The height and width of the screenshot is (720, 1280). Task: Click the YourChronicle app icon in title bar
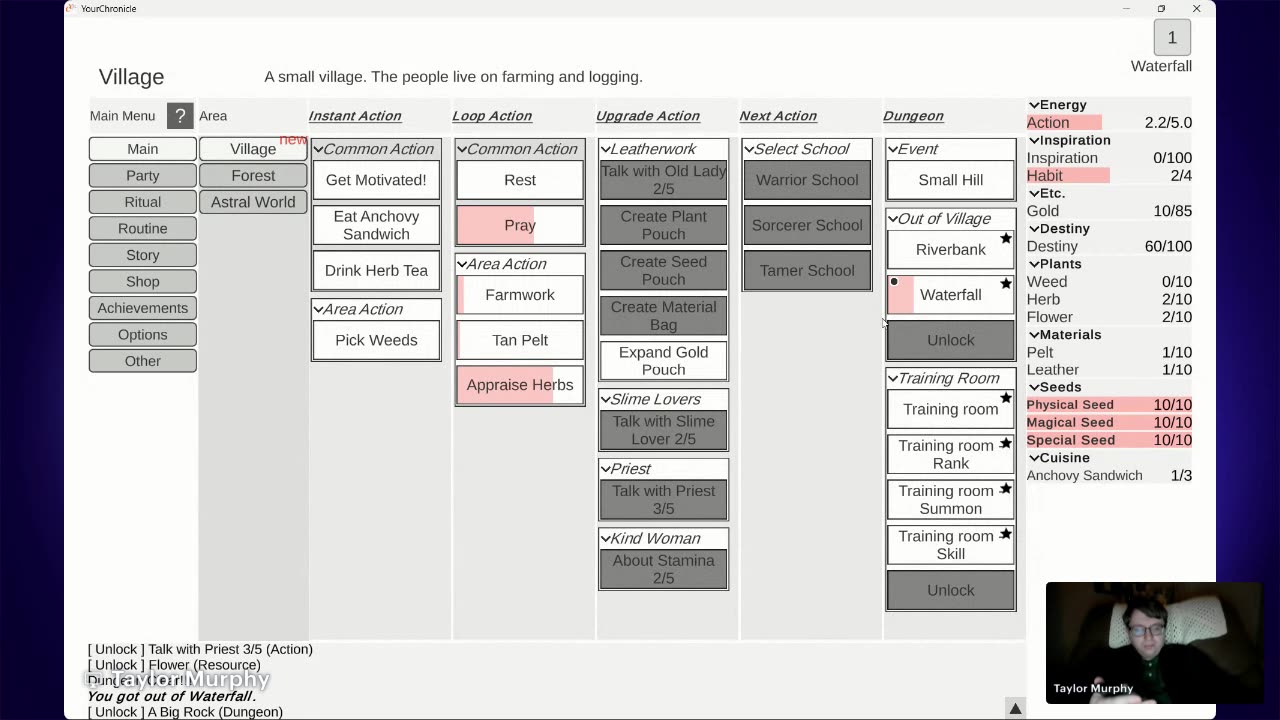pyautogui.click(x=71, y=9)
